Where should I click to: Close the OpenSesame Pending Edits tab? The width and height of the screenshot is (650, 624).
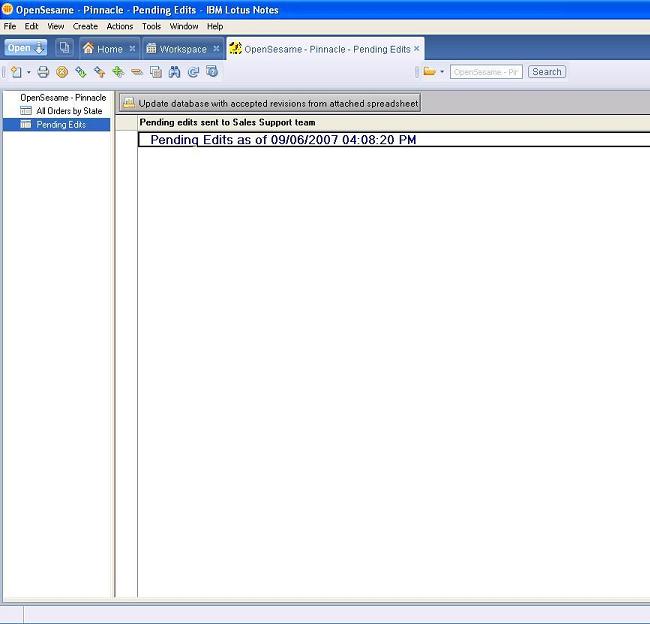417,48
